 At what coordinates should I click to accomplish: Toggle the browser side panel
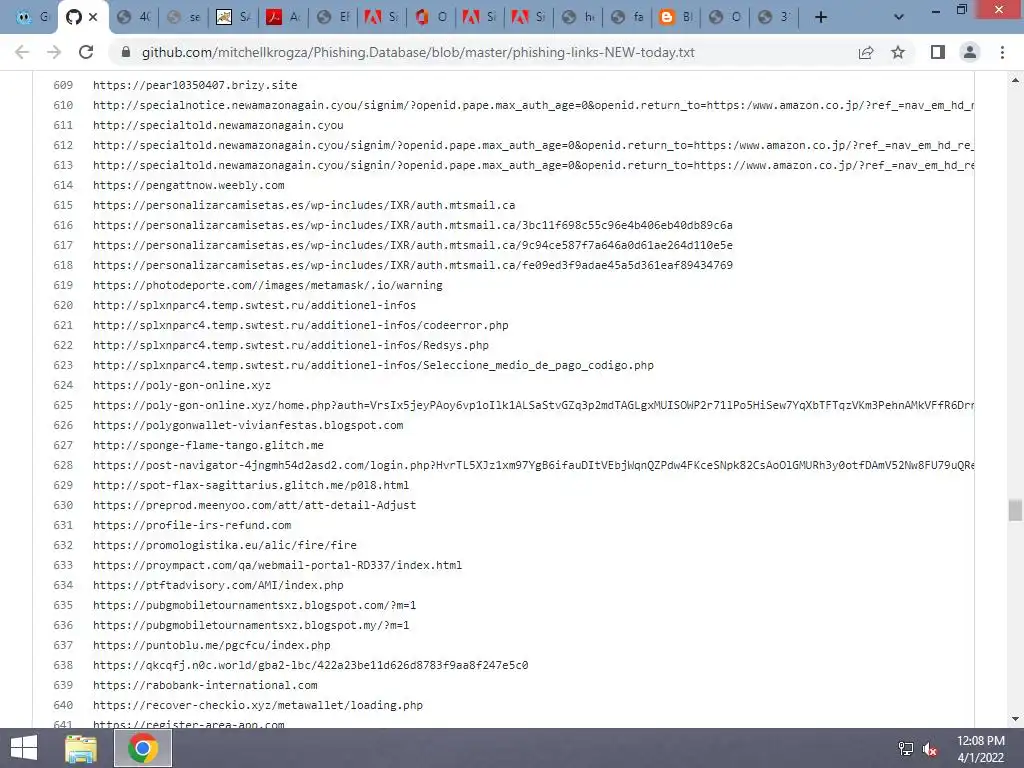pyautogui.click(x=938, y=52)
